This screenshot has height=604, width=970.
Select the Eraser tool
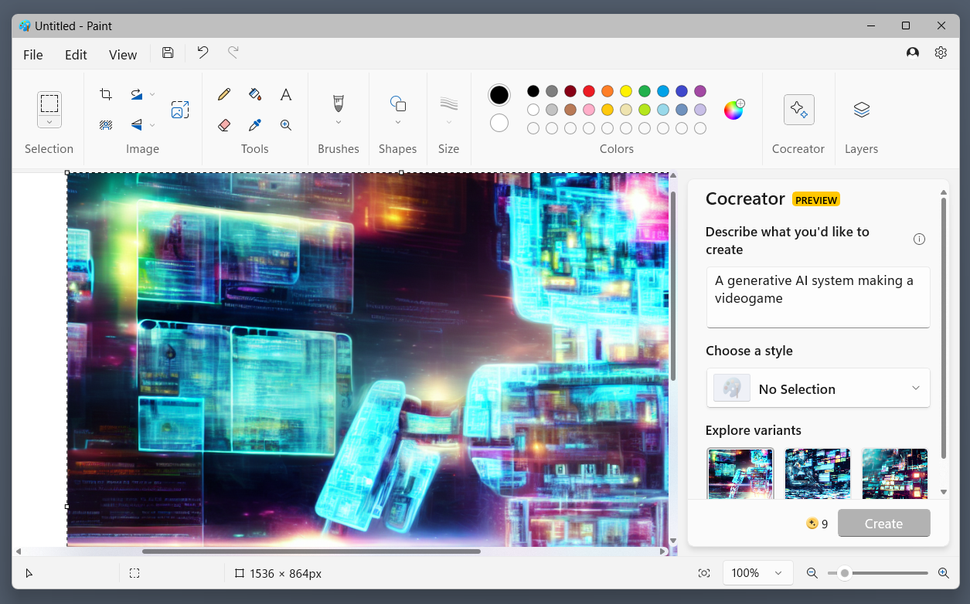coord(224,125)
